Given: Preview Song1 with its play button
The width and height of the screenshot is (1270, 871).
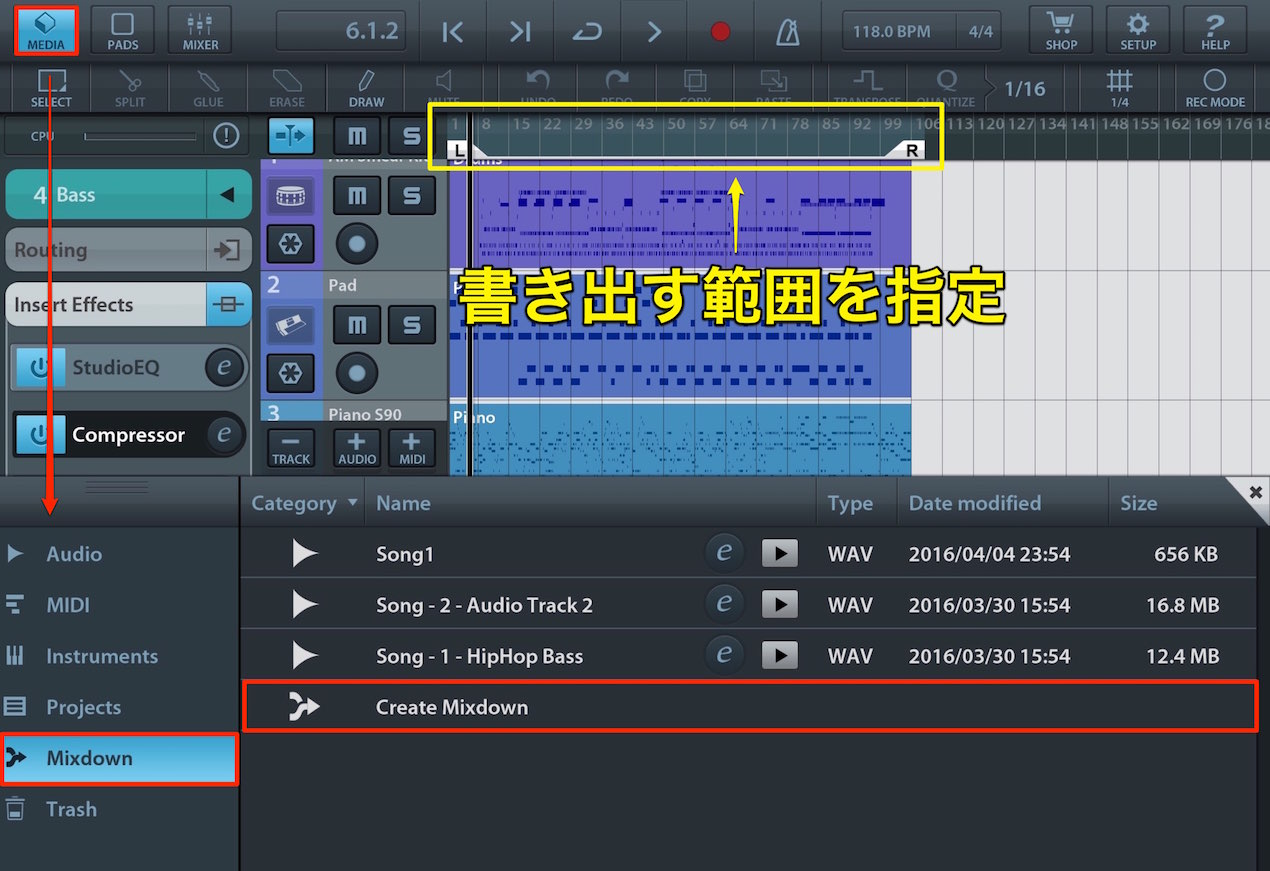Looking at the screenshot, I should pos(780,554).
